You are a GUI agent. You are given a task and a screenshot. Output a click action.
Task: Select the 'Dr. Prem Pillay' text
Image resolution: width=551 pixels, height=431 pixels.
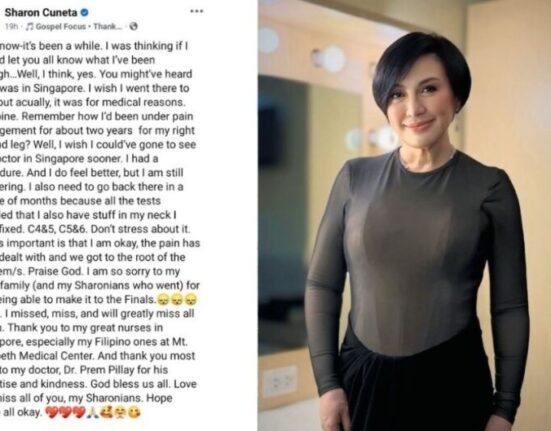pos(98,370)
